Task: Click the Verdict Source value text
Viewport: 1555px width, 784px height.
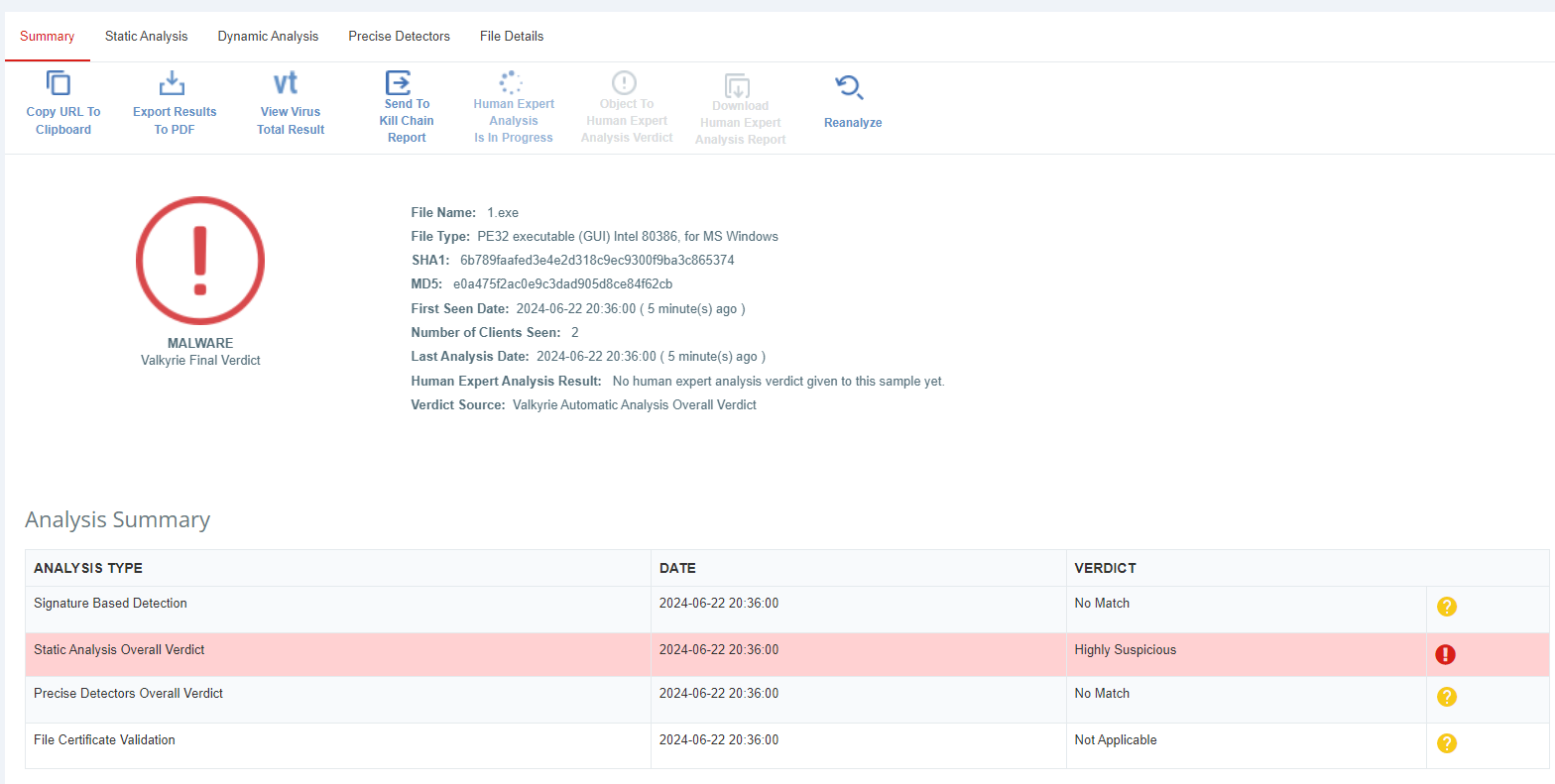Action: point(635,405)
